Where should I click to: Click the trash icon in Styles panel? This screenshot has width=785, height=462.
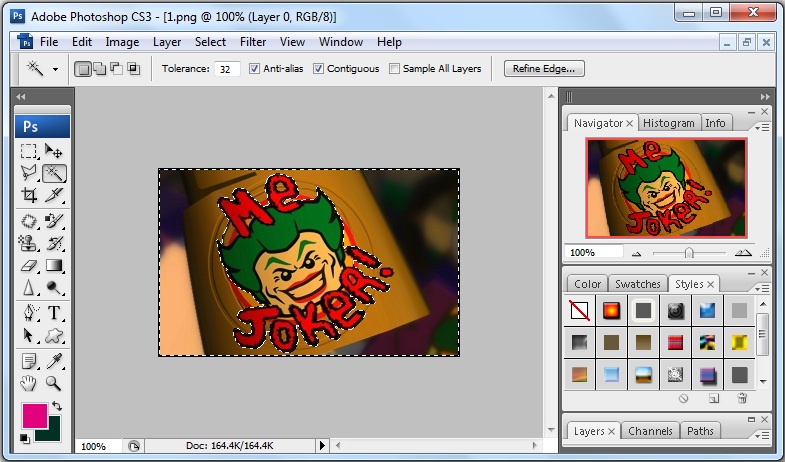click(742, 398)
